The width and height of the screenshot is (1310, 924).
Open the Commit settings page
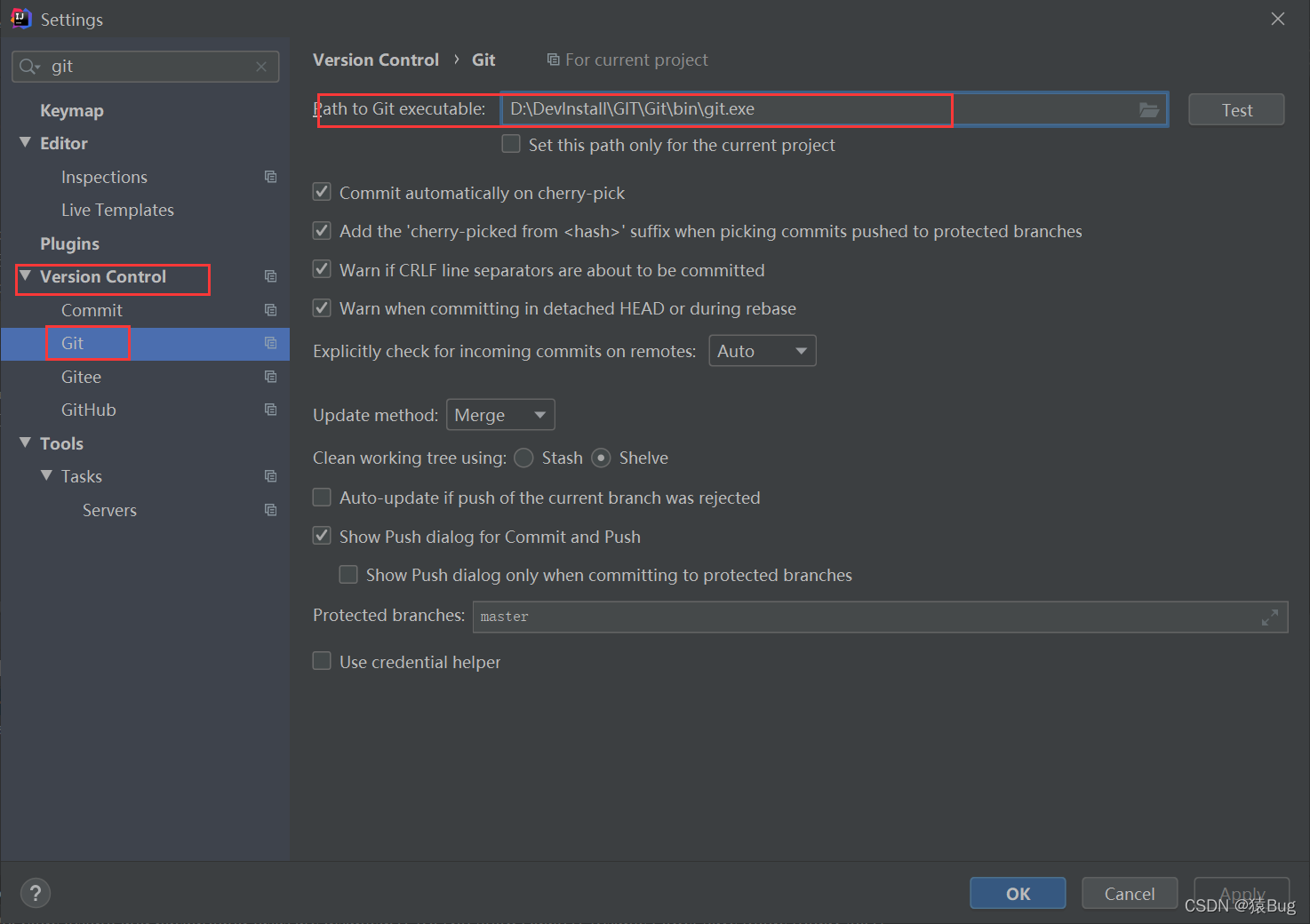pos(92,310)
